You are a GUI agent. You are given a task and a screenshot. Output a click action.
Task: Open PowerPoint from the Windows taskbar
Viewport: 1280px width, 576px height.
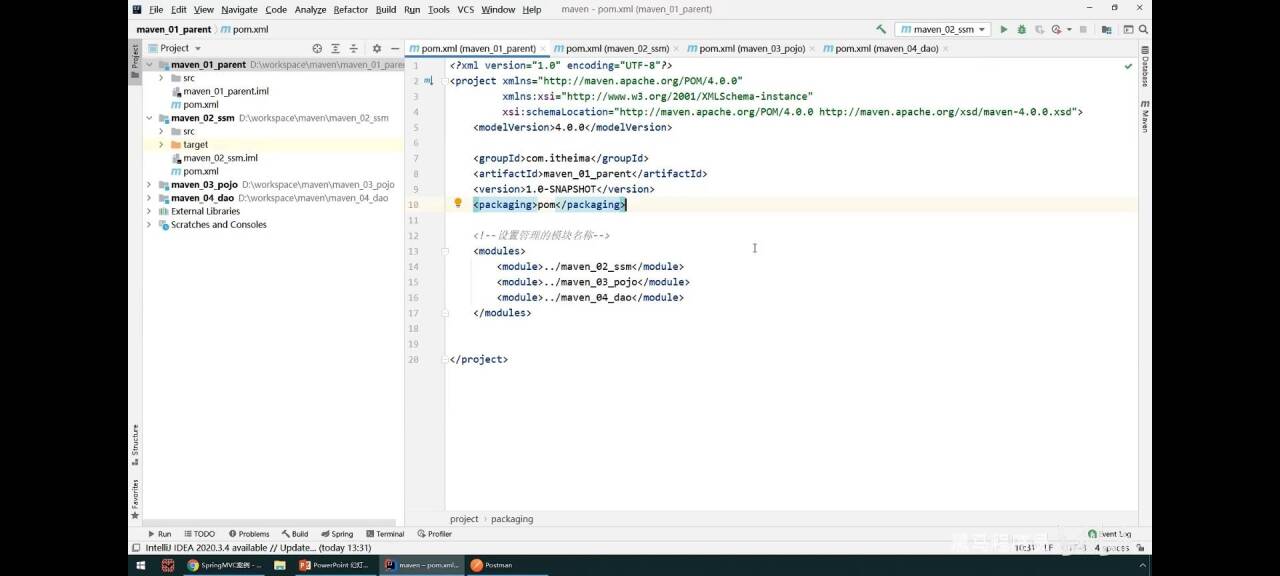(335, 565)
